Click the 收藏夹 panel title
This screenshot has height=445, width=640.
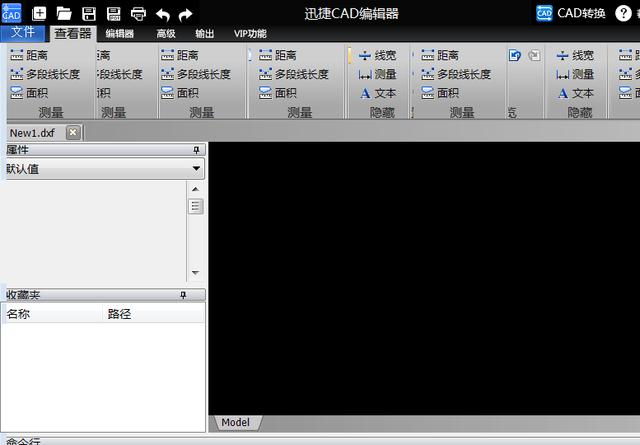(23, 295)
